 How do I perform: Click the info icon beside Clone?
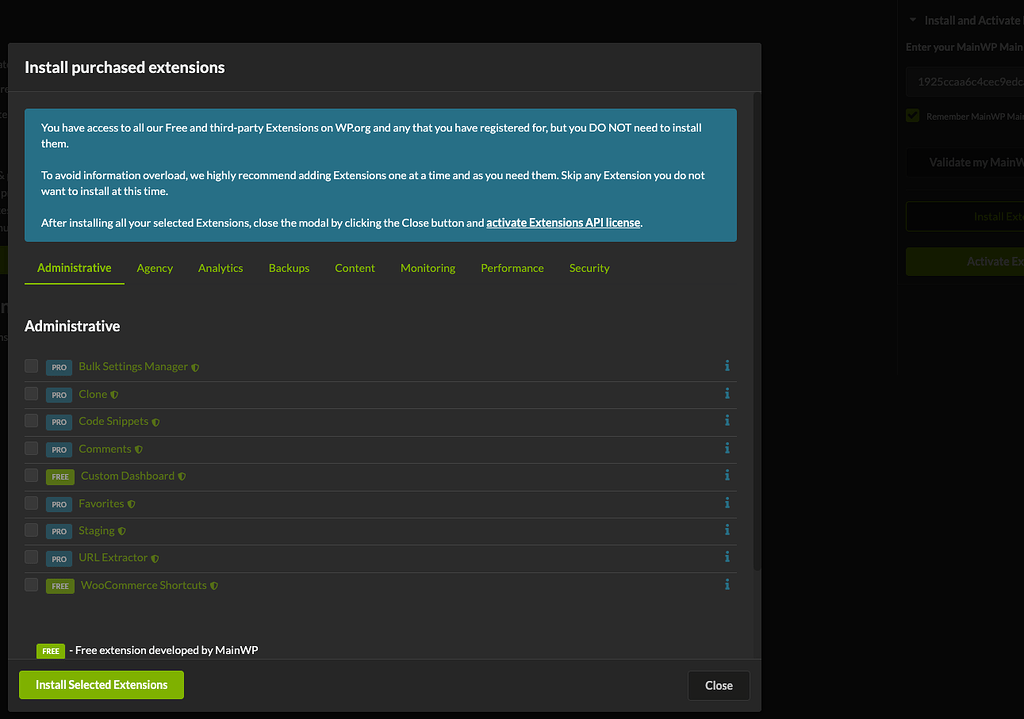(727, 394)
